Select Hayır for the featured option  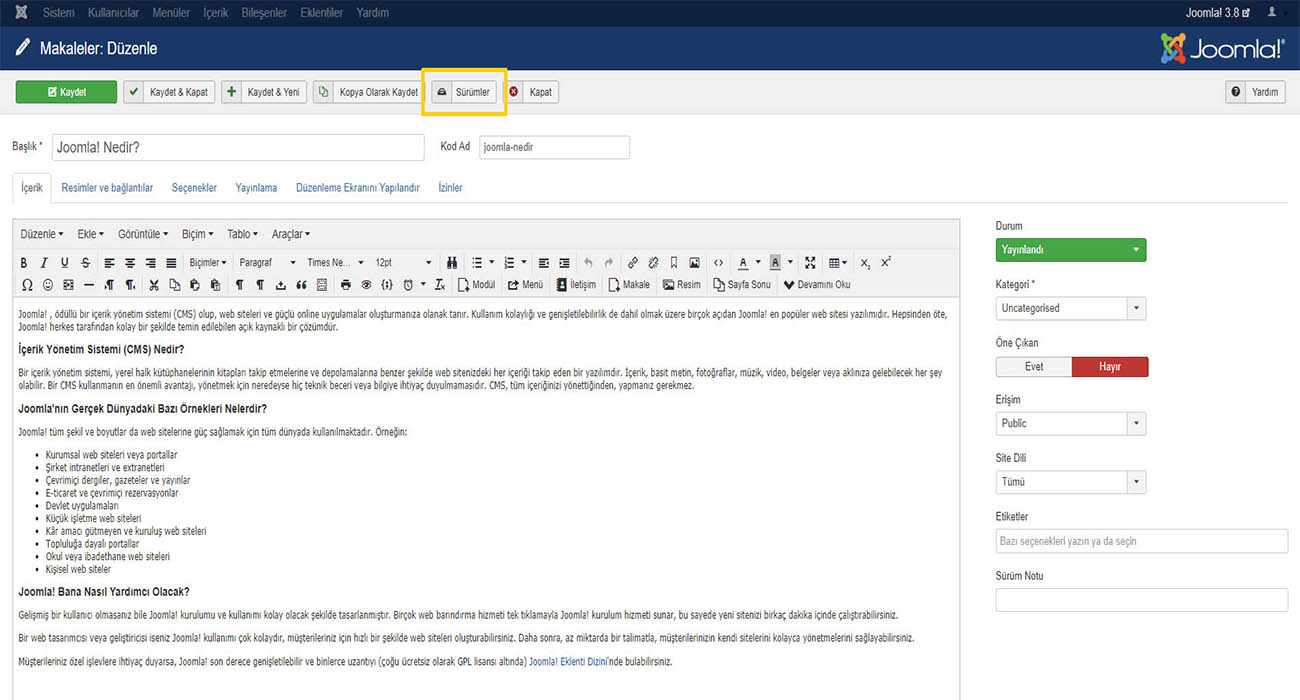pyautogui.click(x=1110, y=367)
